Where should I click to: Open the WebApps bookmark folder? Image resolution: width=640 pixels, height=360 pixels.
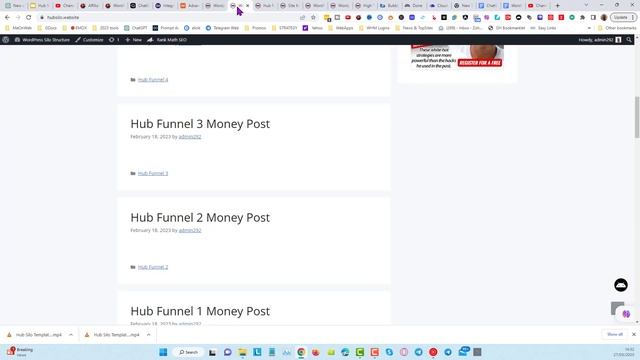[341, 28]
